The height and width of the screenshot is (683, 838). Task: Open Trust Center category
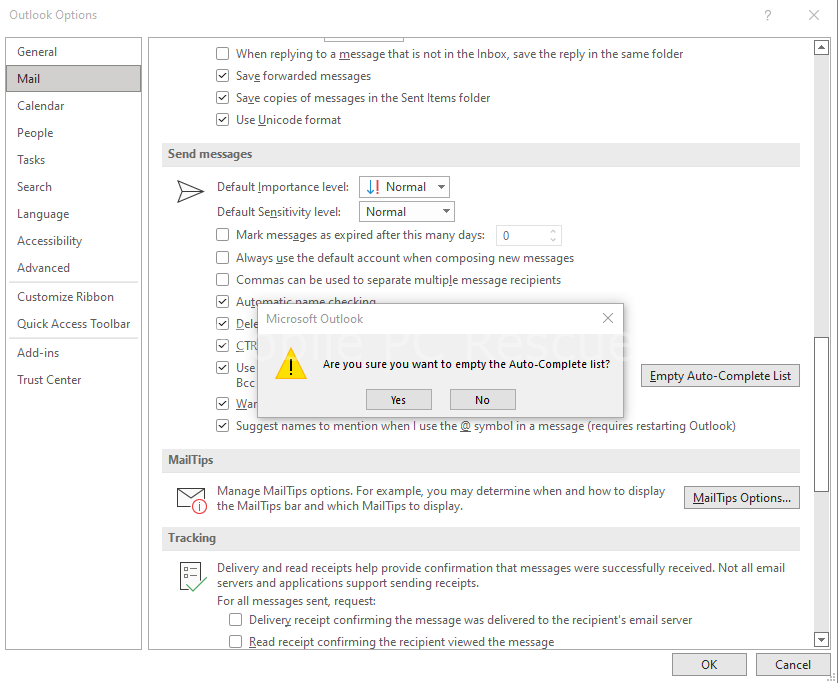[49, 380]
